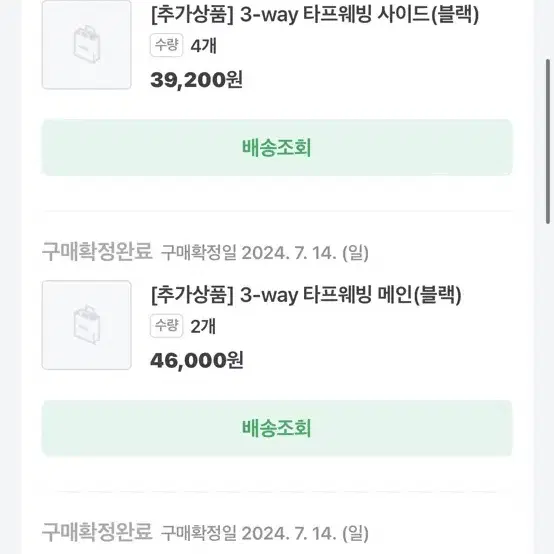Select the 46,000원 price text

coord(197,360)
